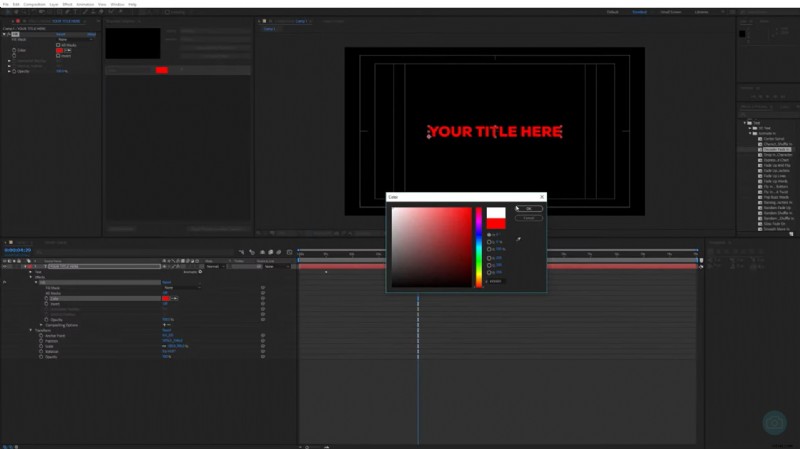Open the Composition menu

(35, 4)
